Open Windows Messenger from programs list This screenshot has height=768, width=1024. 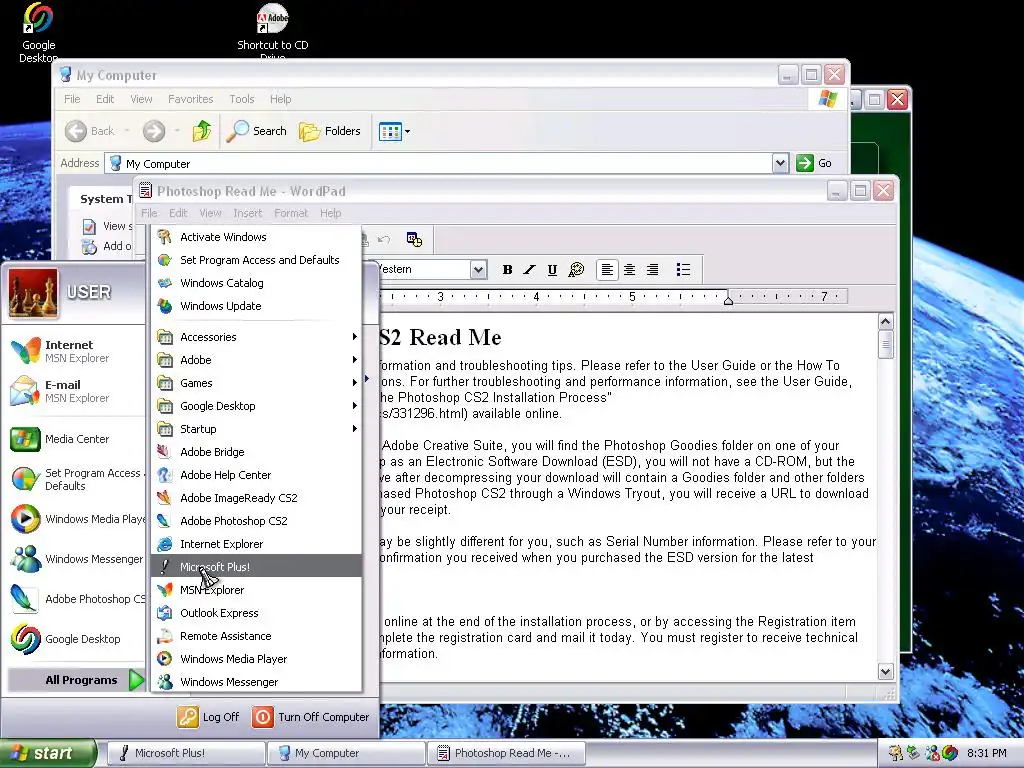coord(257,682)
